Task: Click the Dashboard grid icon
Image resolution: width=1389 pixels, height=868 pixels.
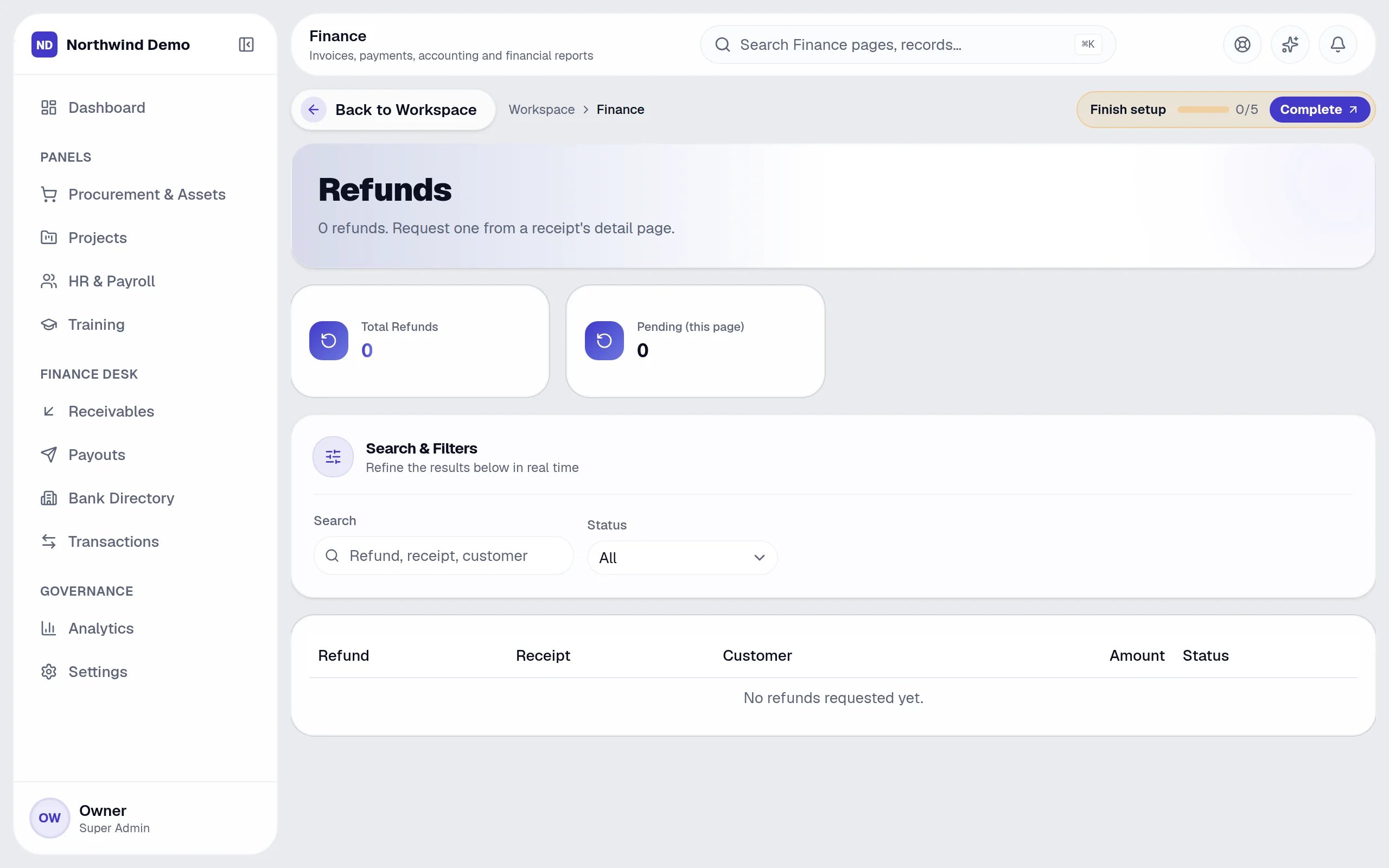Action: point(49,107)
